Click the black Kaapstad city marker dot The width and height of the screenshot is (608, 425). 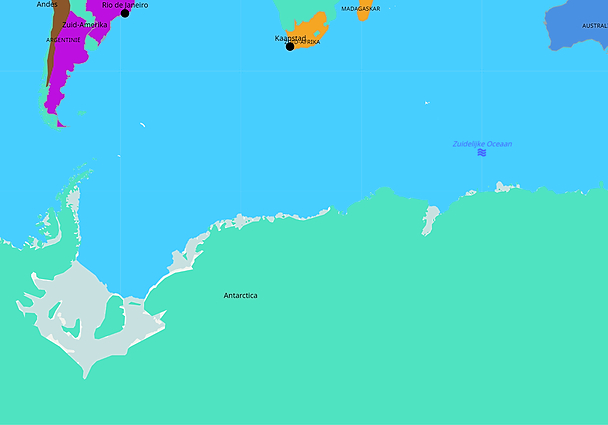pos(290,46)
